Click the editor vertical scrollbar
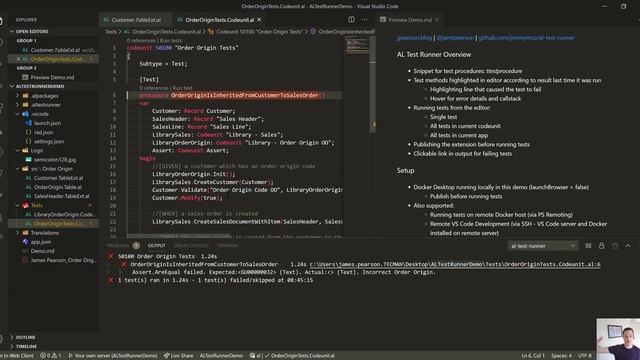 click(373, 84)
